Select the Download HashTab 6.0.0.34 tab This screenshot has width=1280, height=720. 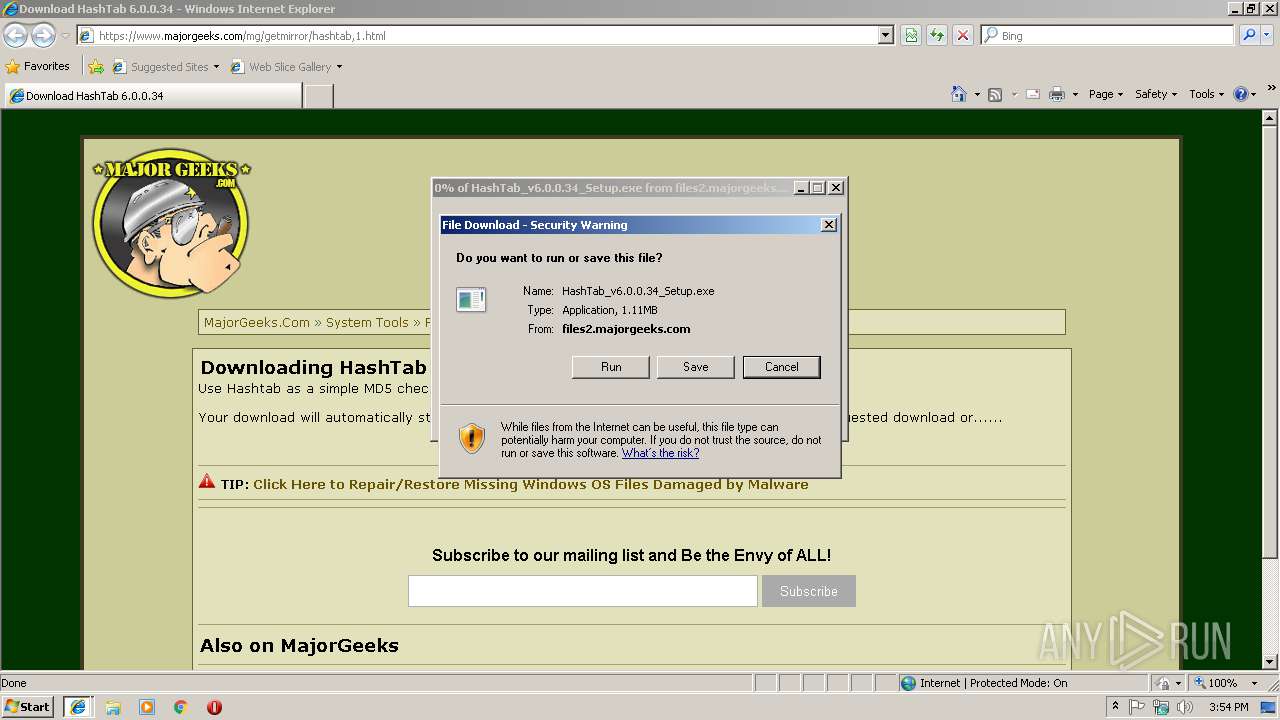pyautogui.click(x=152, y=96)
